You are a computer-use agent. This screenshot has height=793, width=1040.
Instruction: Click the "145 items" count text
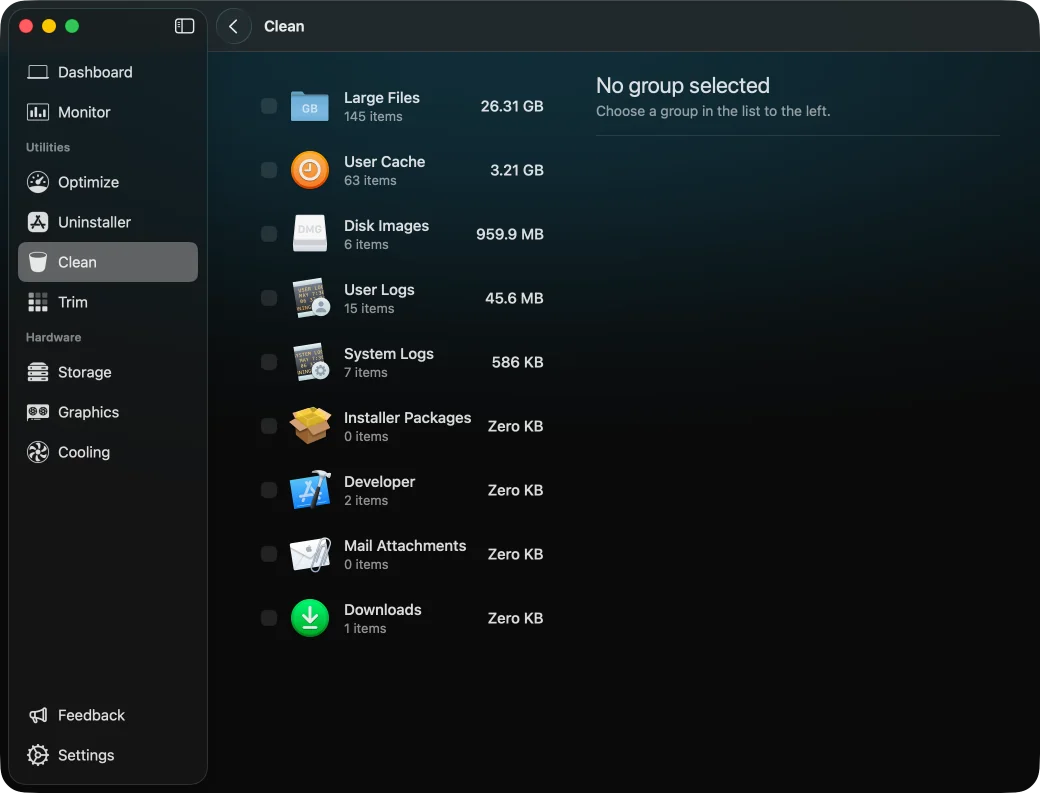373,117
